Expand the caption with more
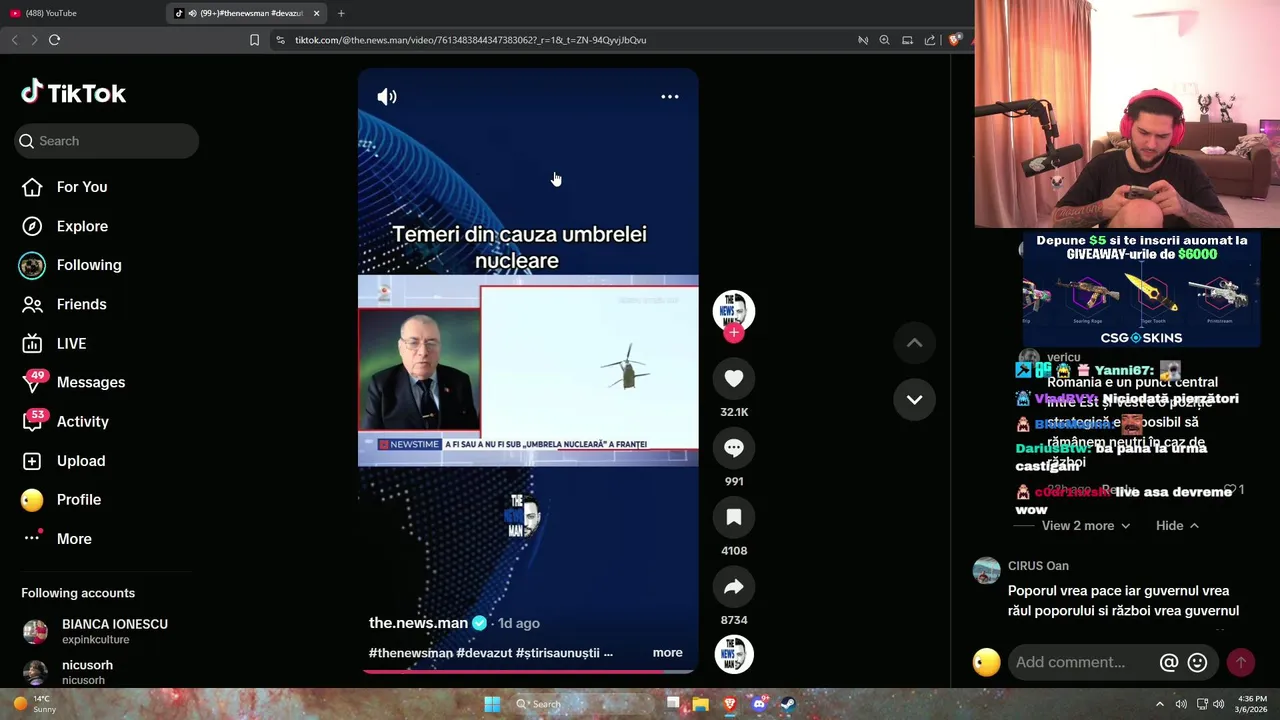 667,653
